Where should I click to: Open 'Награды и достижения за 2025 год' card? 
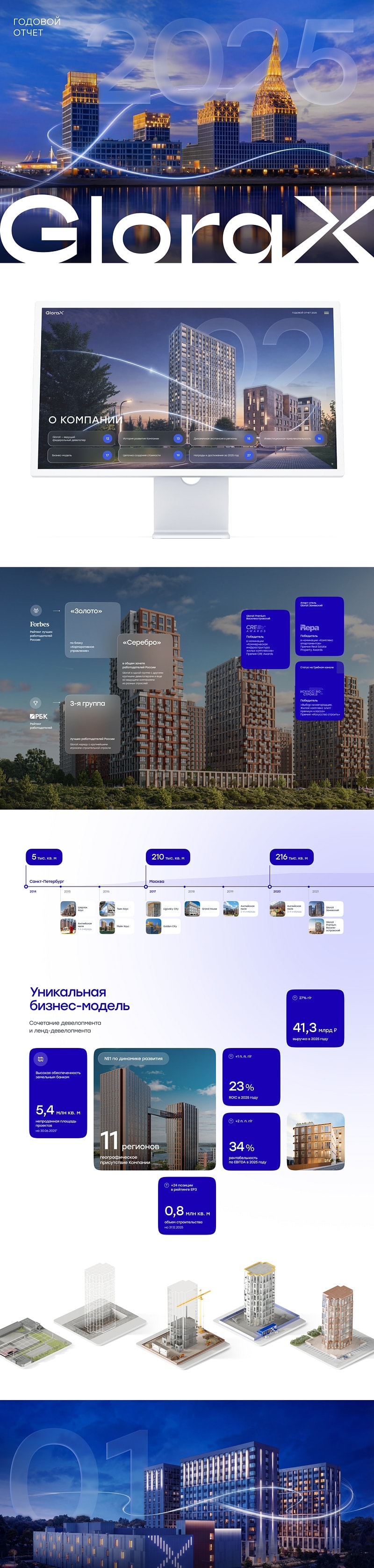tap(223, 455)
